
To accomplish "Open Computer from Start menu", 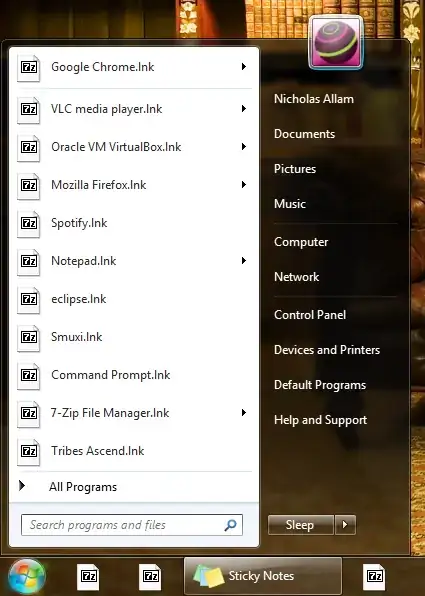I will [301, 242].
